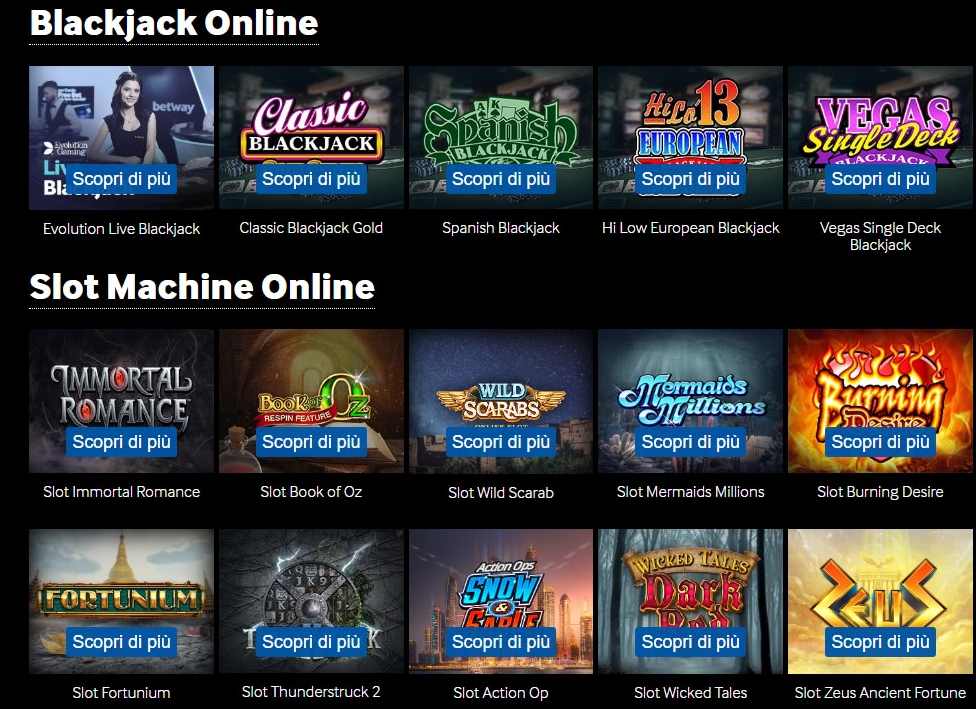Open the Vegas Single Deck logo image
The image size is (976, 709).
tap(880, 131)
